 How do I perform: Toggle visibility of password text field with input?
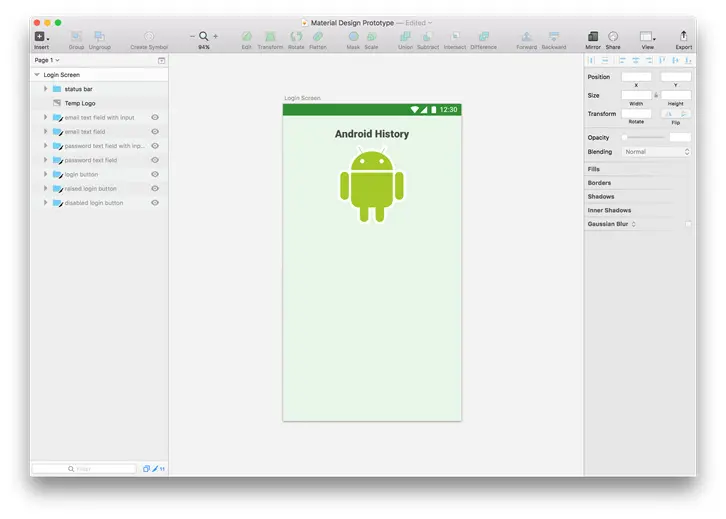[155, 146]
